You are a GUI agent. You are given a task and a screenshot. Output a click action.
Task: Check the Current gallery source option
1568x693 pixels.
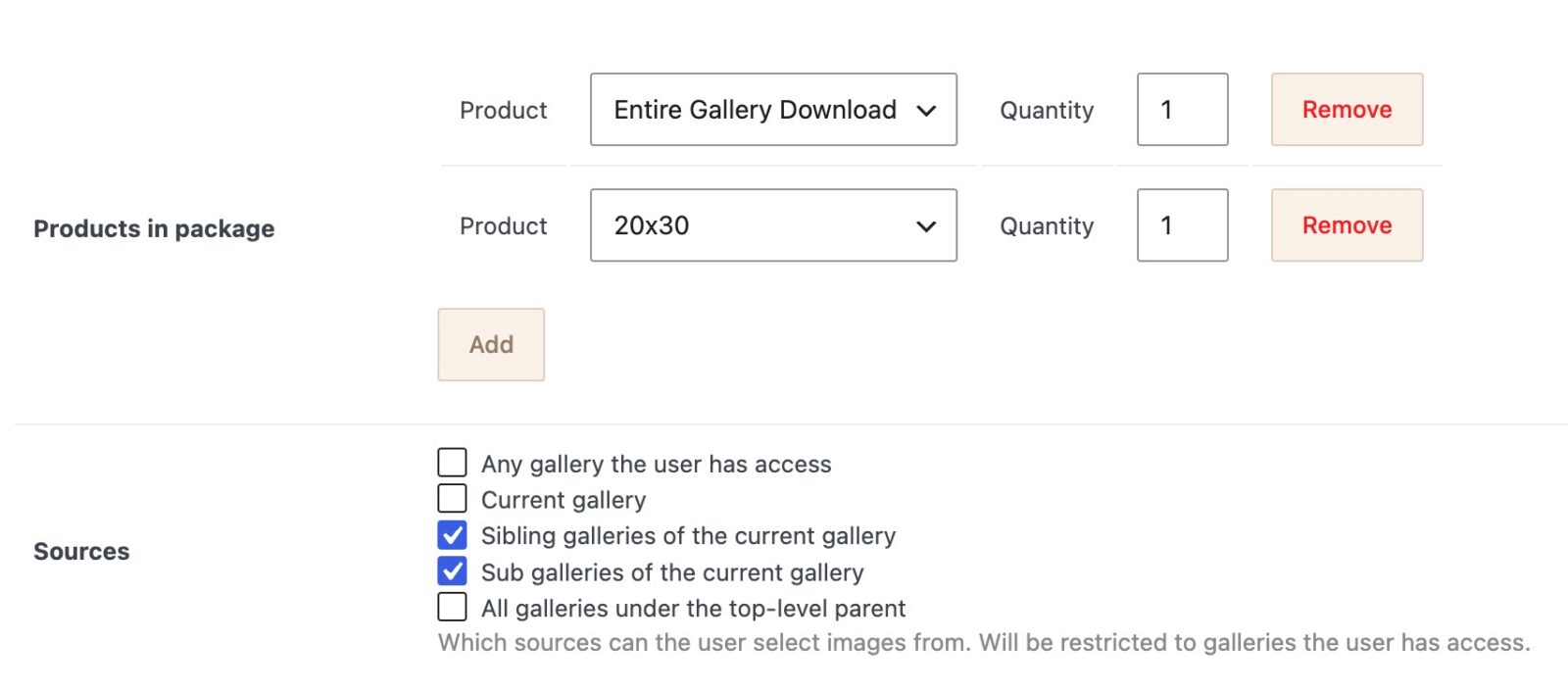point(452,498)
